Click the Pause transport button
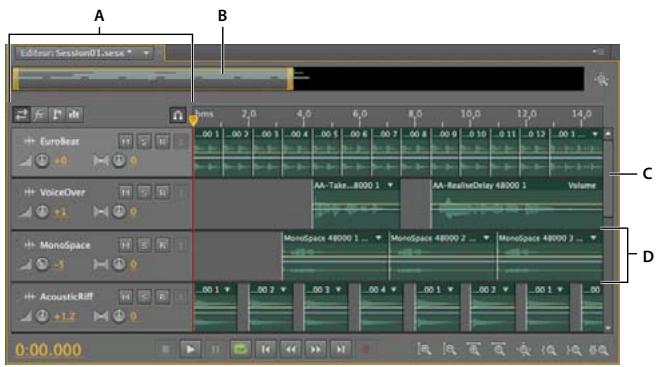Viewport: 659px width, 367px height. click(215, 349)
